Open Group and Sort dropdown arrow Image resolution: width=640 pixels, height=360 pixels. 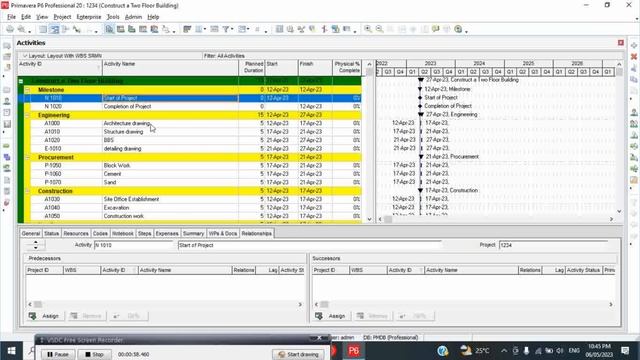[x=248, y=29]
